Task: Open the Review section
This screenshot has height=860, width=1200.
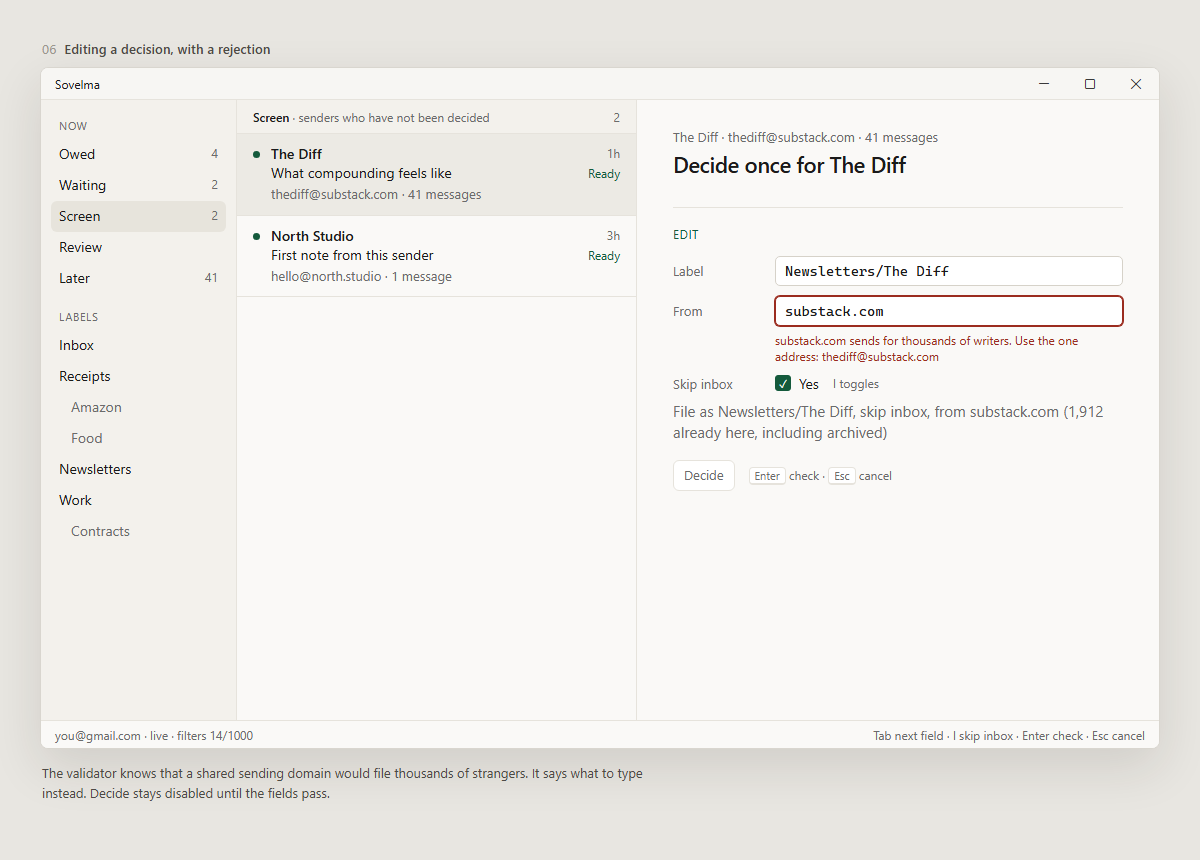Action: pyautogui.click(x=138, y=247)
